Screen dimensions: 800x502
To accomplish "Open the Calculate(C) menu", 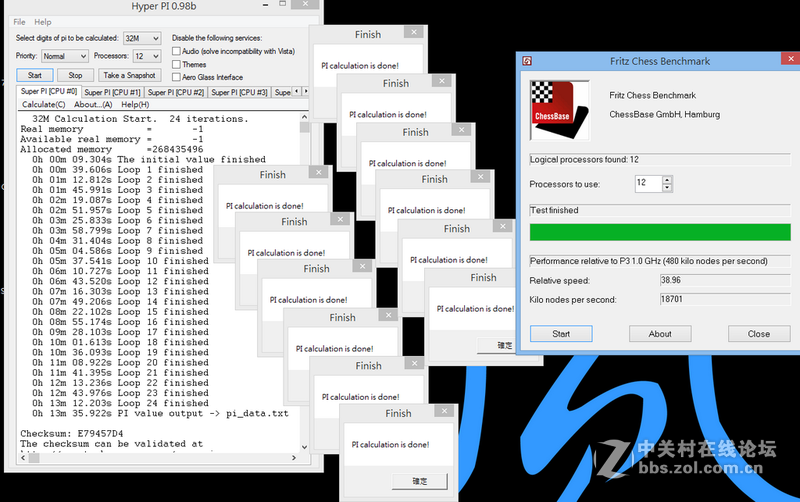I will coord(44,104).
